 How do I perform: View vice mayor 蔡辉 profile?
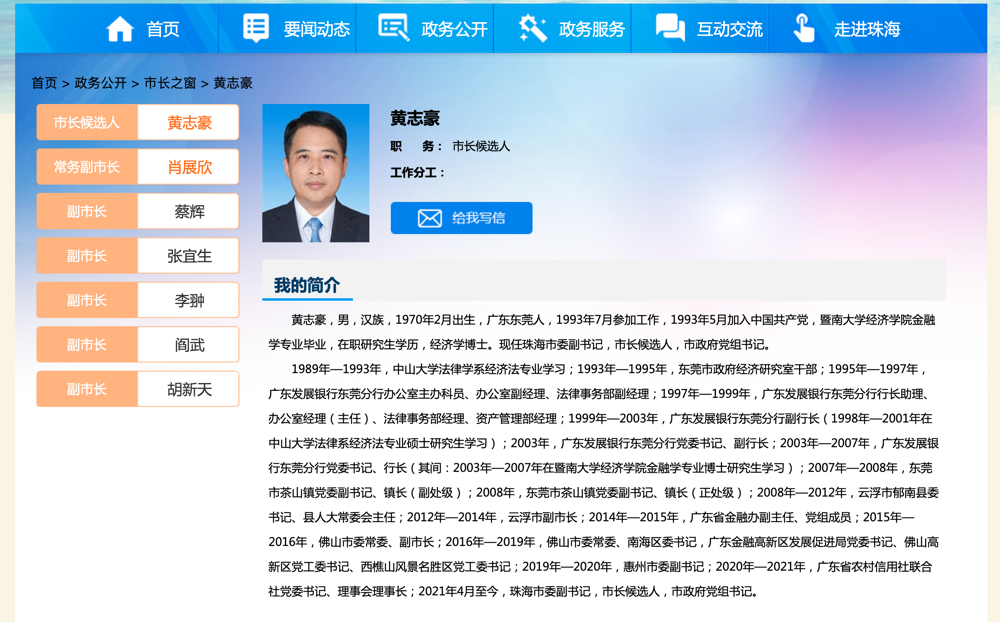[189, 212]
